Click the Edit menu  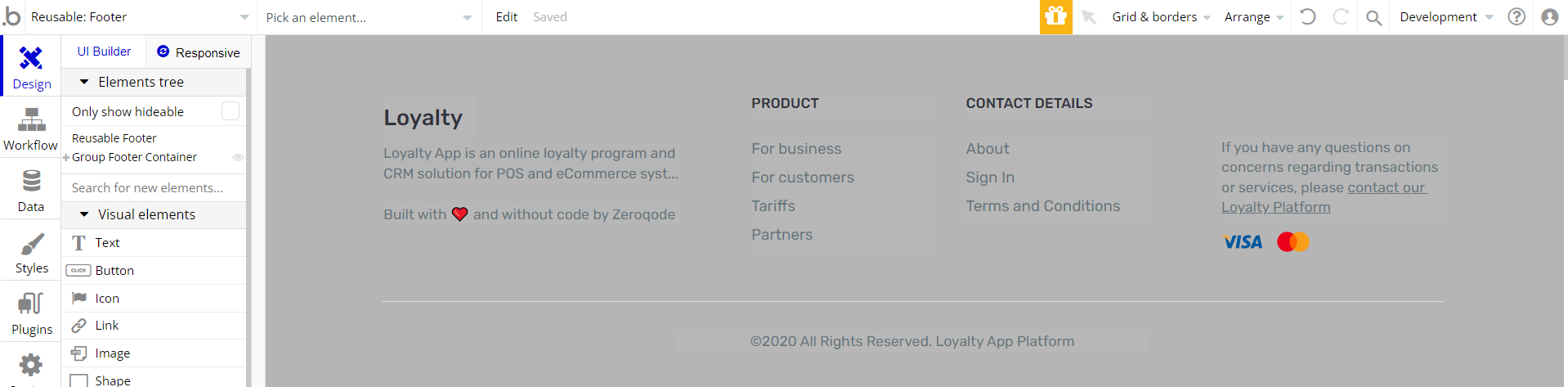[x=507, y=17]
